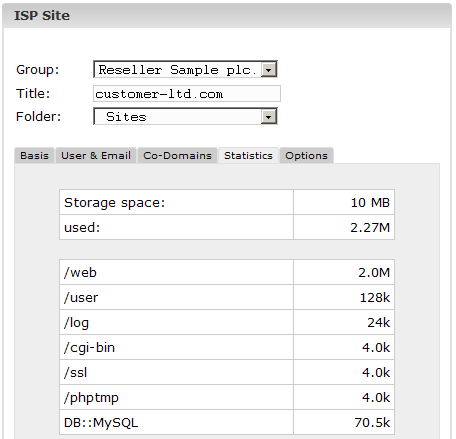Select the DB::MySQL usage row
The image size is (456, 439).
227,422
